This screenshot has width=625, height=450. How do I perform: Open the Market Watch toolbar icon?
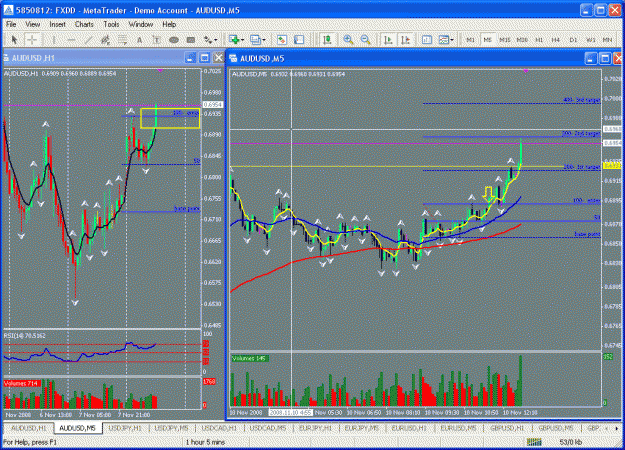click(x=282, y=39)
